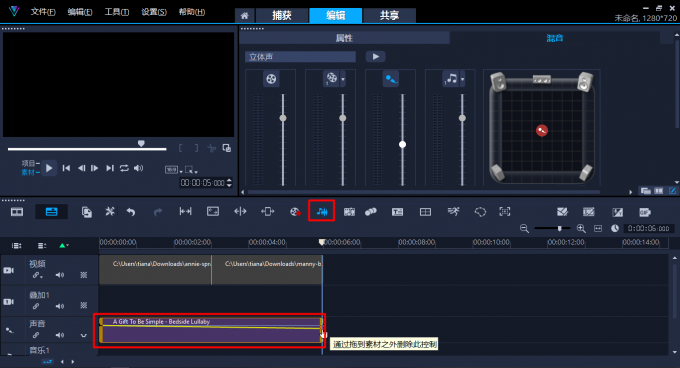This screenshot has width=680, height=368.
Task: Open the music track mixer dropdown arrow
Action: 463,79
